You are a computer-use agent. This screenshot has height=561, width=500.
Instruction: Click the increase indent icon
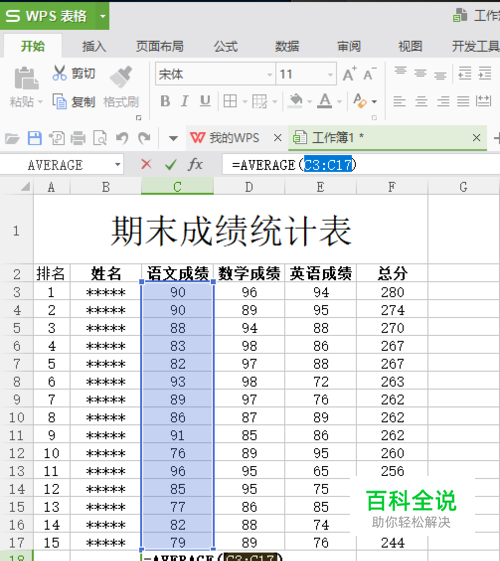click(x=485, y=73)
